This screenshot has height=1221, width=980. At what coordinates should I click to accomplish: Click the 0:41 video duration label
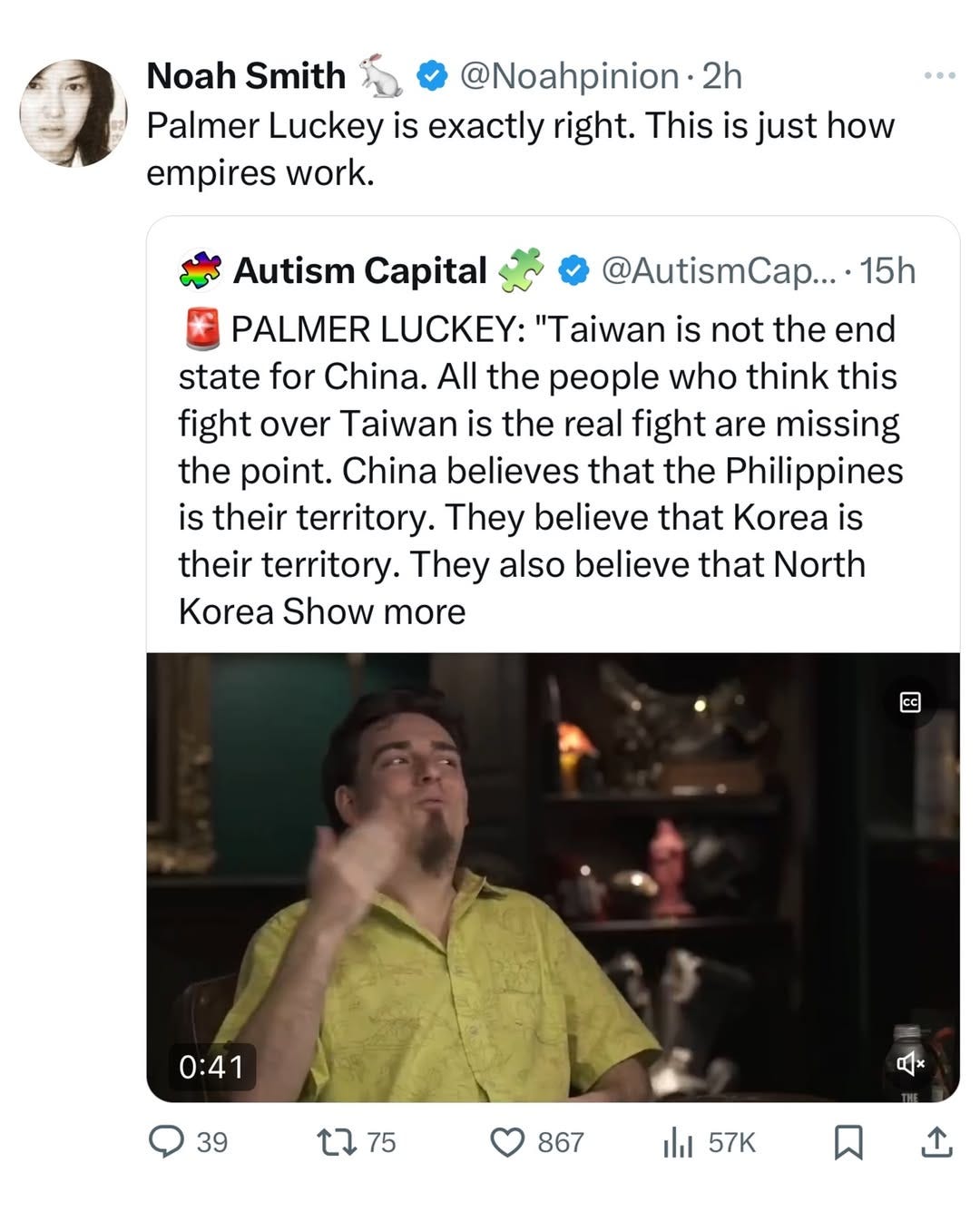tap(211, 1066)
